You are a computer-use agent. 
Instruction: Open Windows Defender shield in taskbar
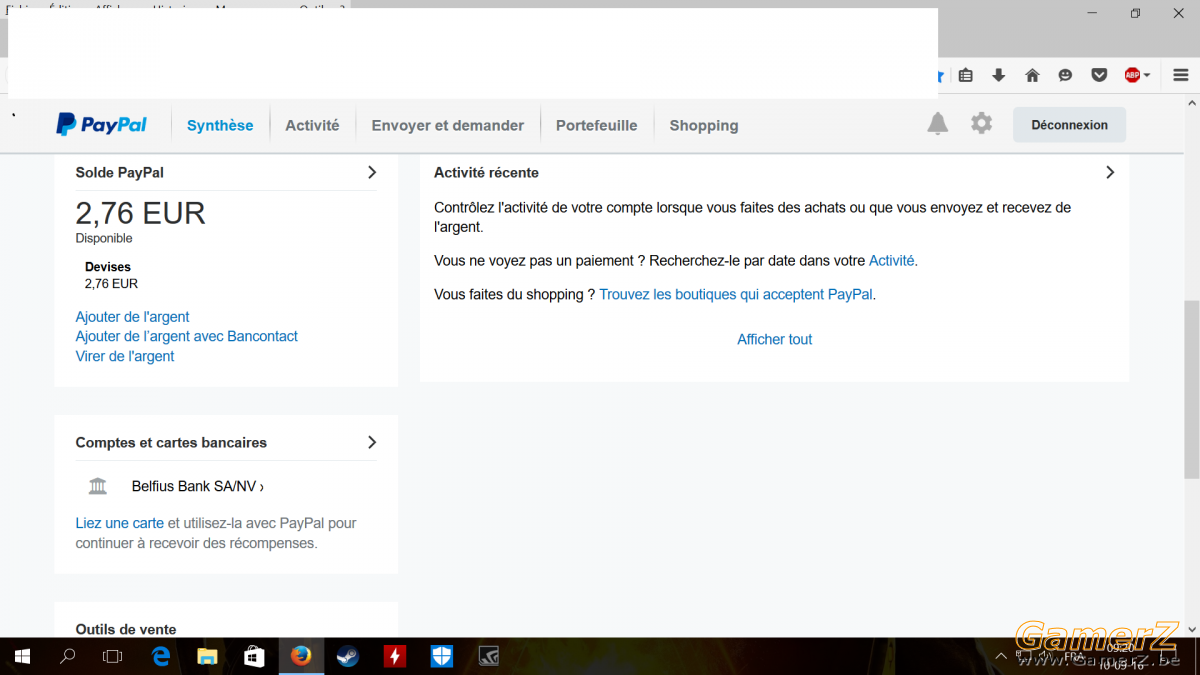tap(442, 656)
